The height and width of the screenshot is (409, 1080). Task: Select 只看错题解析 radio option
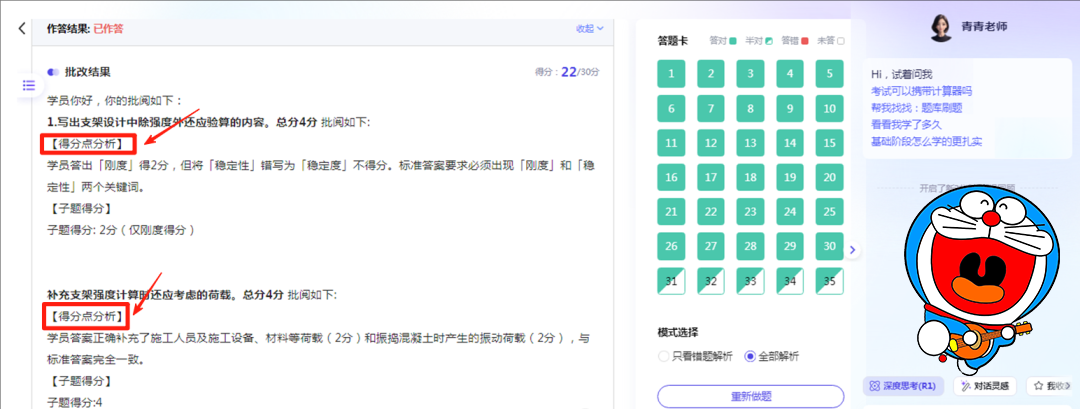(664, 356)
